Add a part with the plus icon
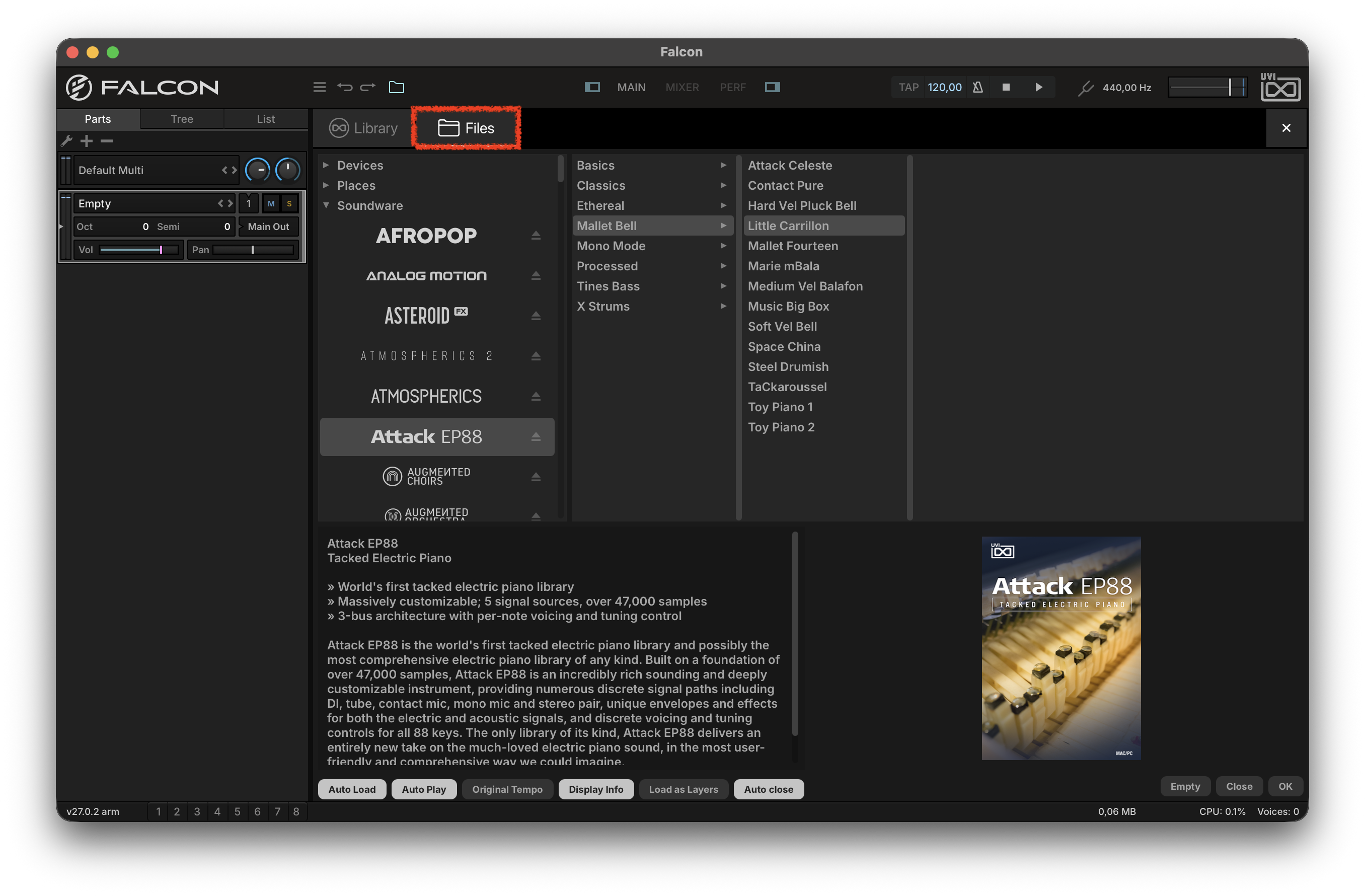 pyautogui.click(x=87, y=140)
